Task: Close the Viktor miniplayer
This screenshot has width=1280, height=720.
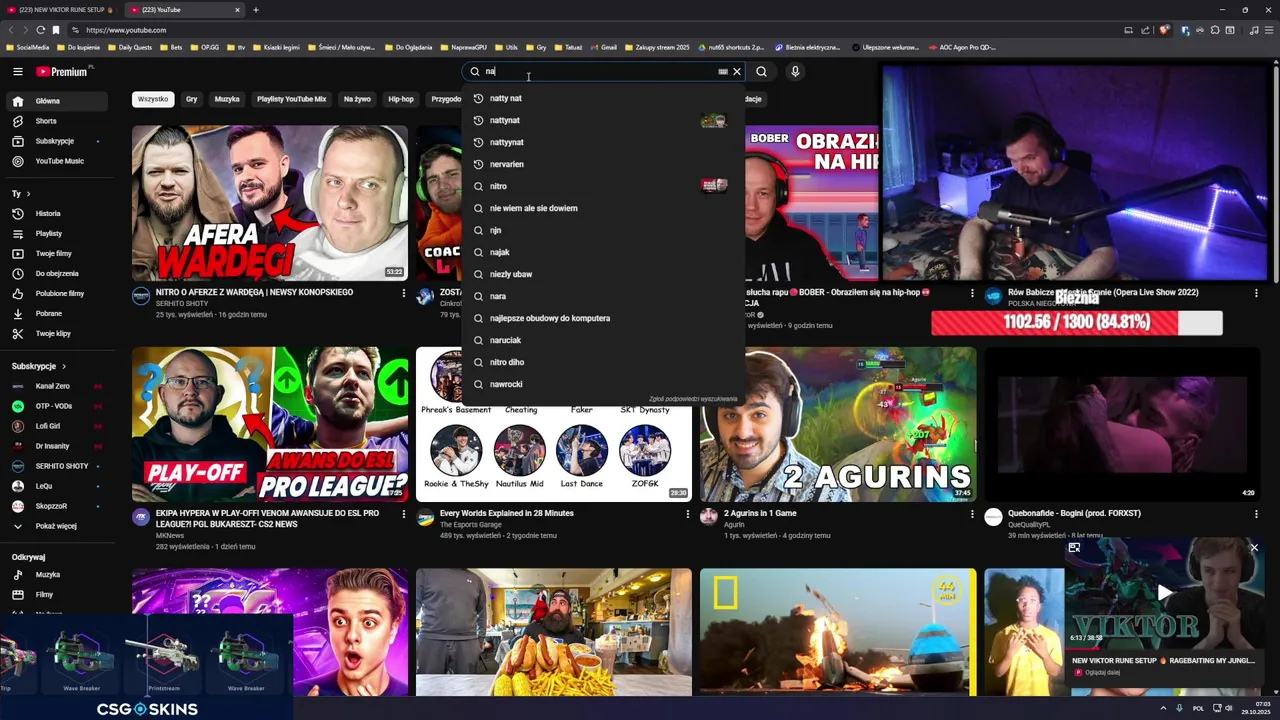Action: (1254, 548)
